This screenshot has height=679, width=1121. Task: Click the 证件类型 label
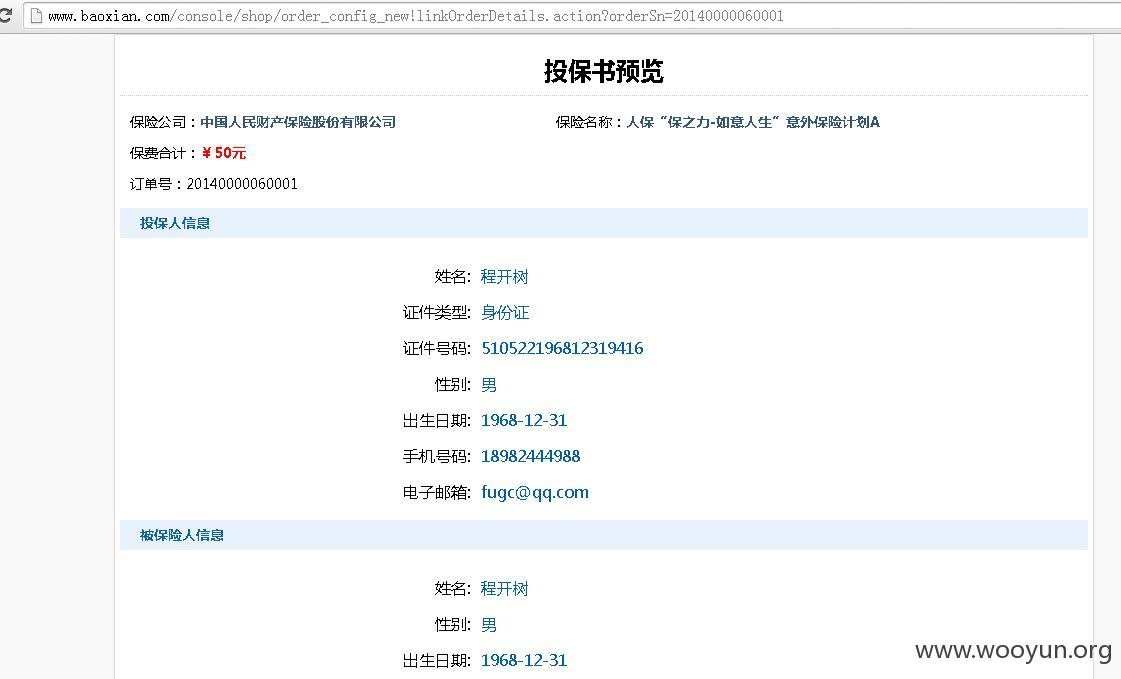point(436,312)
